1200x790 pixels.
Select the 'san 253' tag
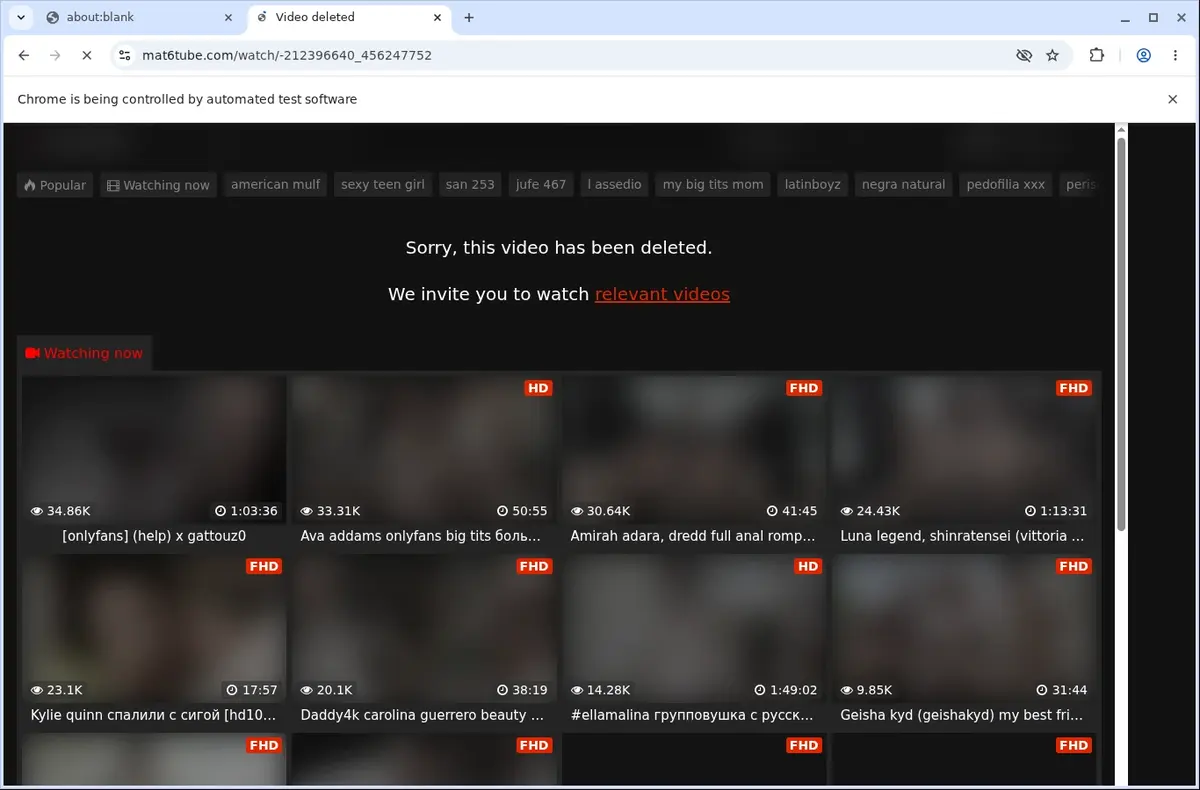470,184
